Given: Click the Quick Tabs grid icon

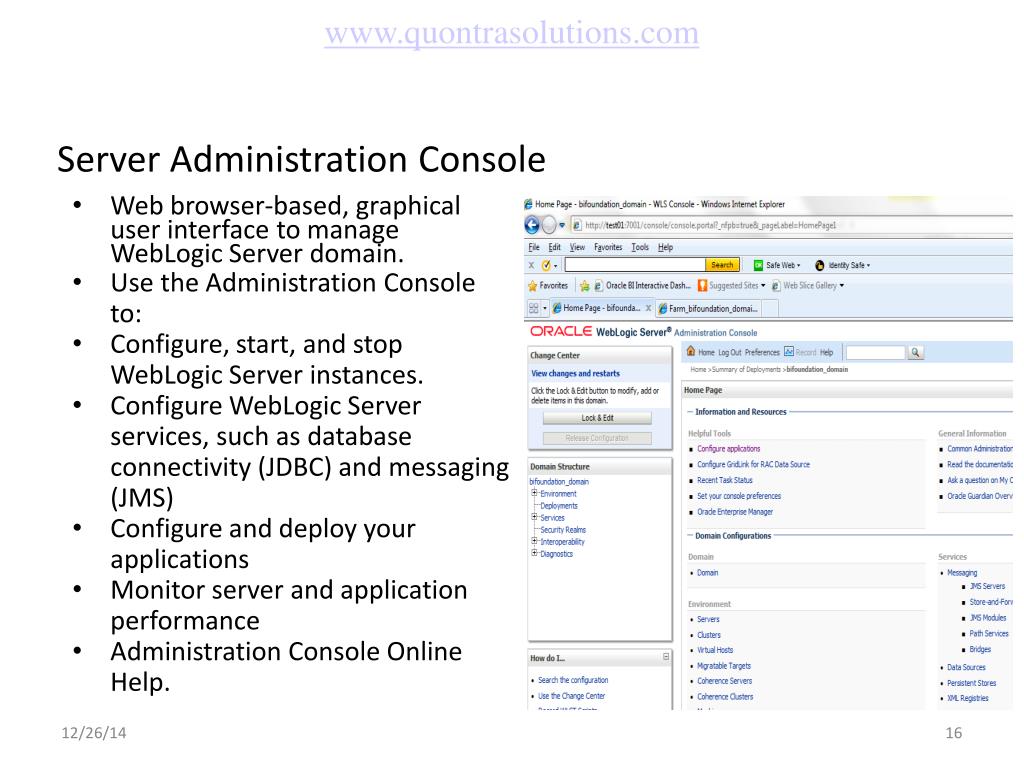Looking at the screenshot, I should (534, 308).
